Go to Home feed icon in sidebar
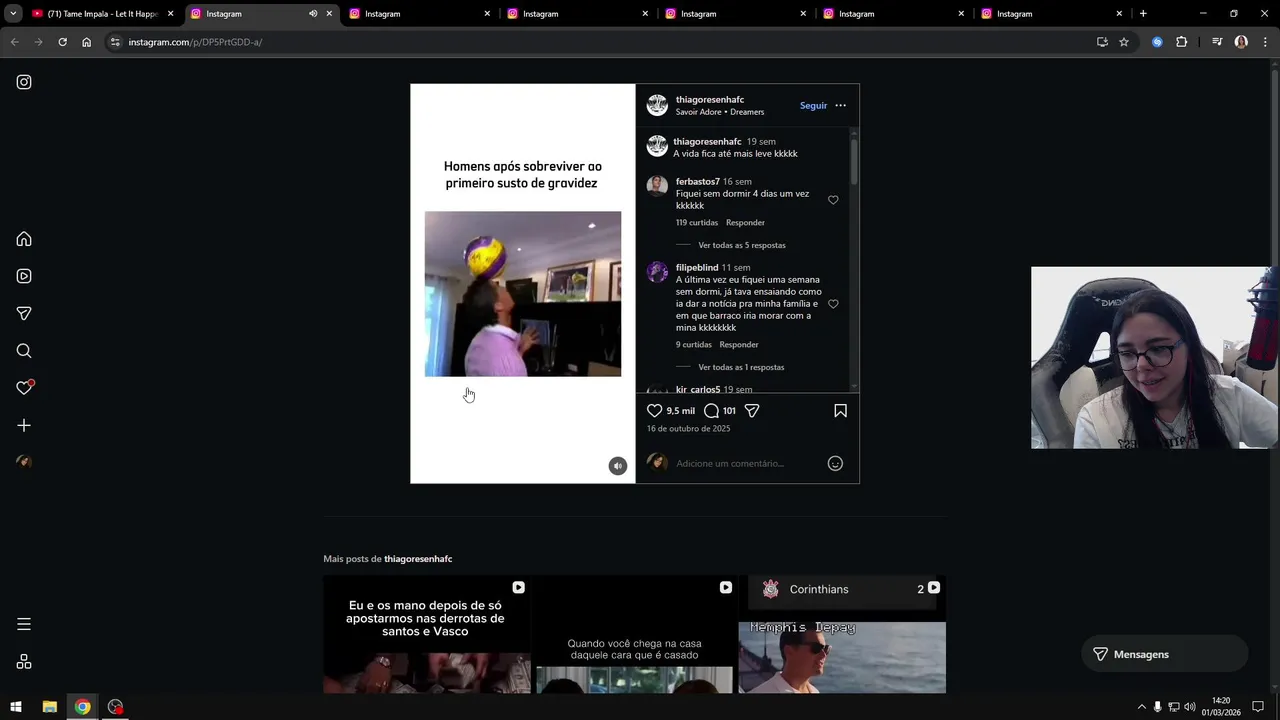 pyautogui.click(x=24, y=239)
